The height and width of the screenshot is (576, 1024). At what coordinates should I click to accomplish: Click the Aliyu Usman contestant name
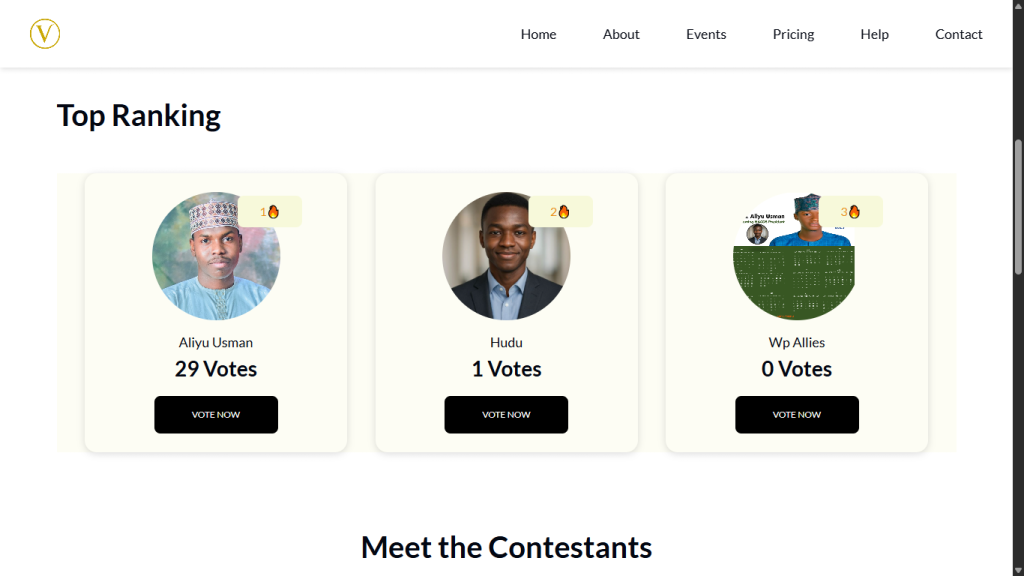pos(216,343)
